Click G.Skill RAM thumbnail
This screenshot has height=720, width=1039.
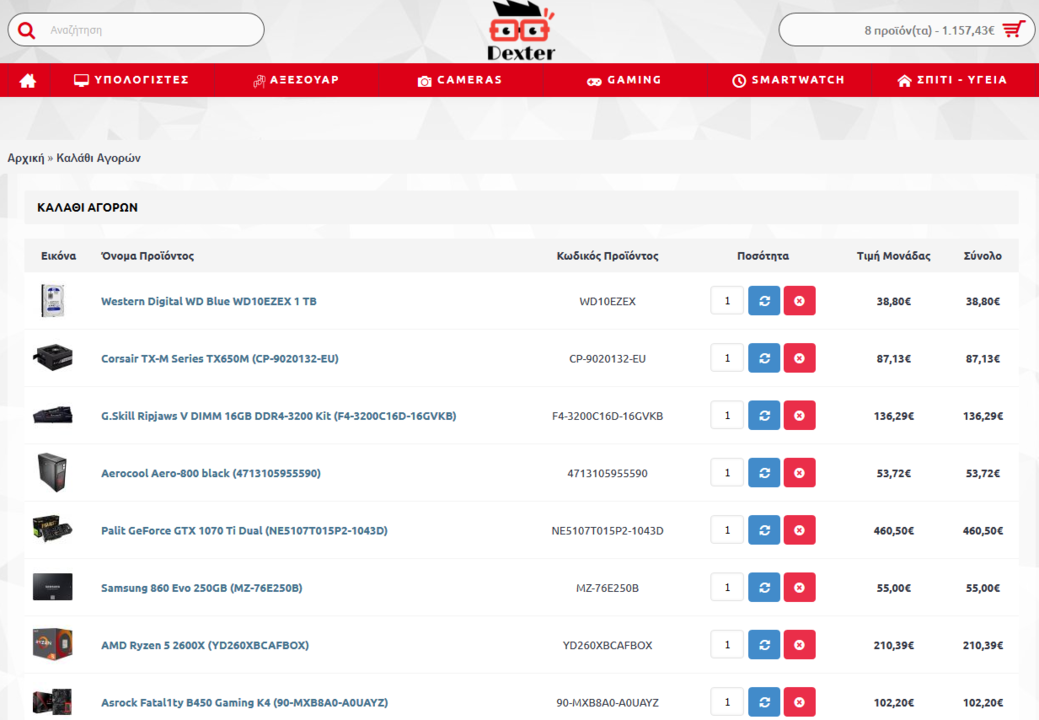pos(52,415)
